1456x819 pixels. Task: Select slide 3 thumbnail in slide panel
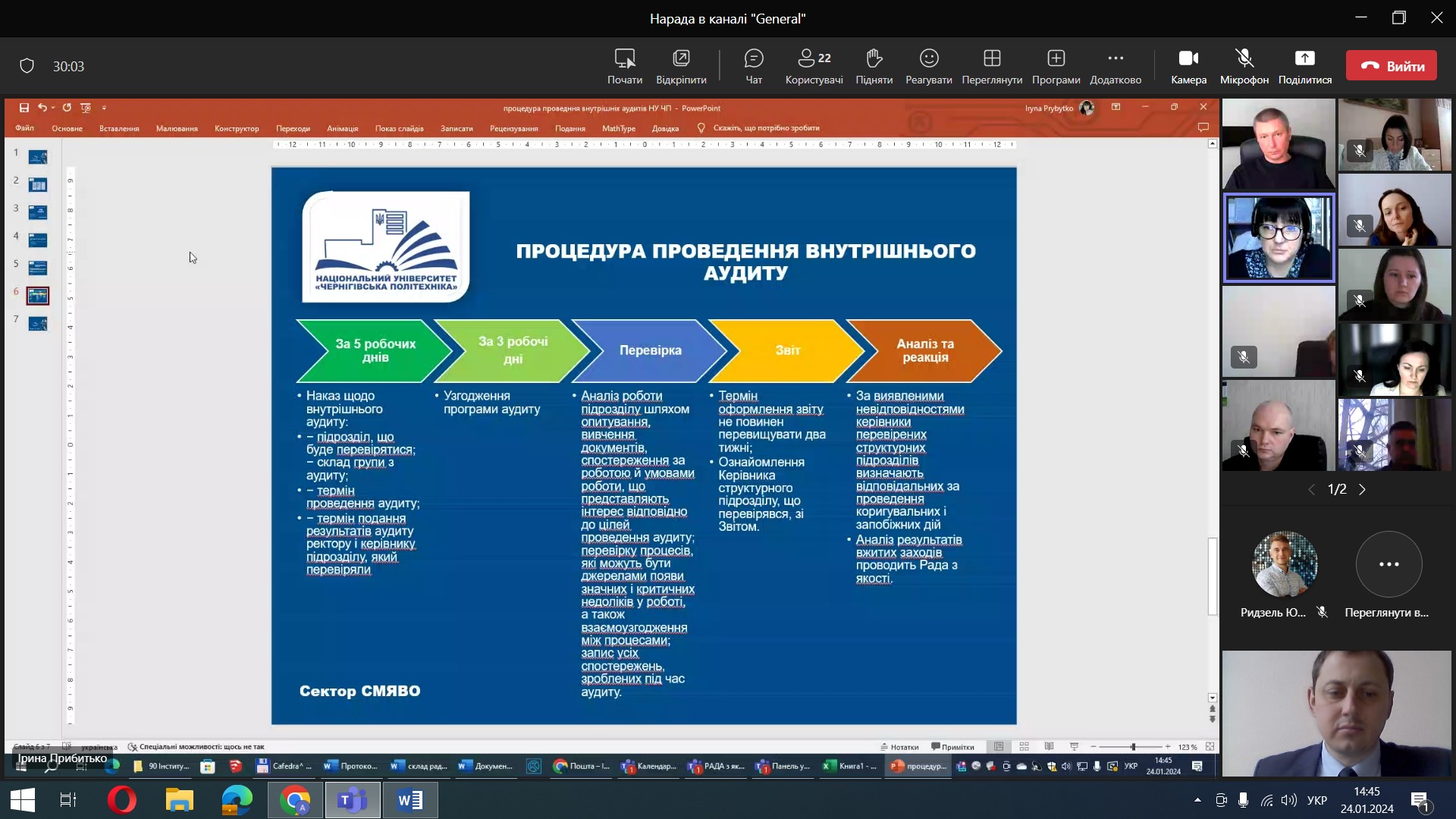pyautogui.click(x=38, y=212)
